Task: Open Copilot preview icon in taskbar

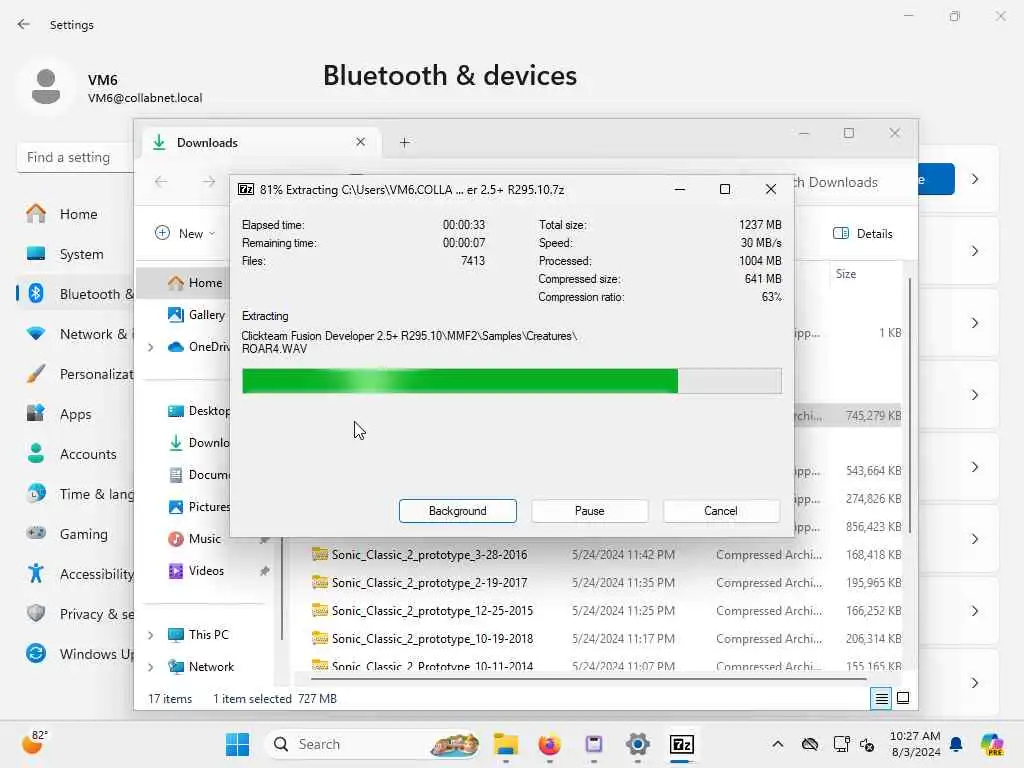Action: pos(991,744)
